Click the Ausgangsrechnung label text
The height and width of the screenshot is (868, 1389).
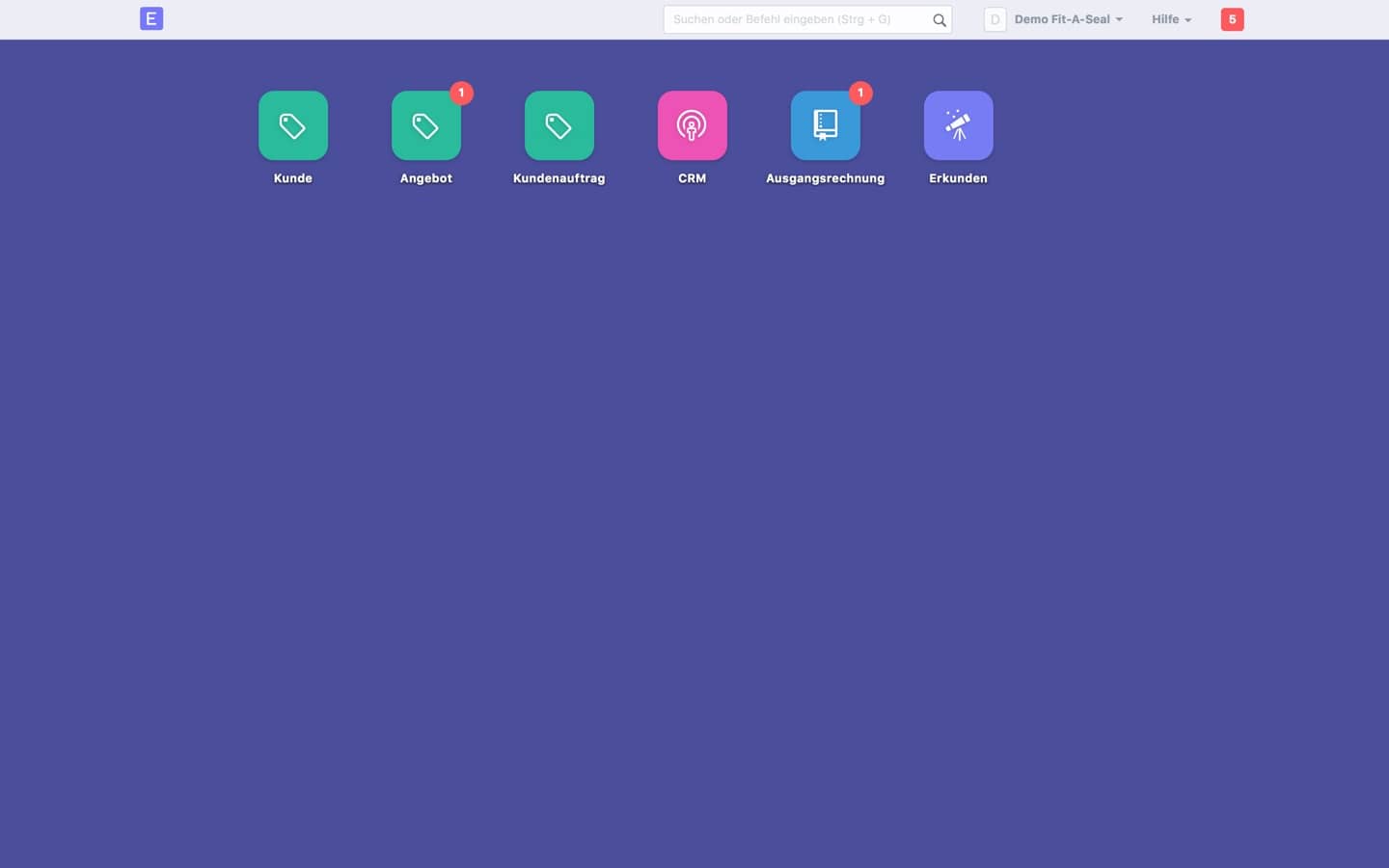click(x=826, y=178)
